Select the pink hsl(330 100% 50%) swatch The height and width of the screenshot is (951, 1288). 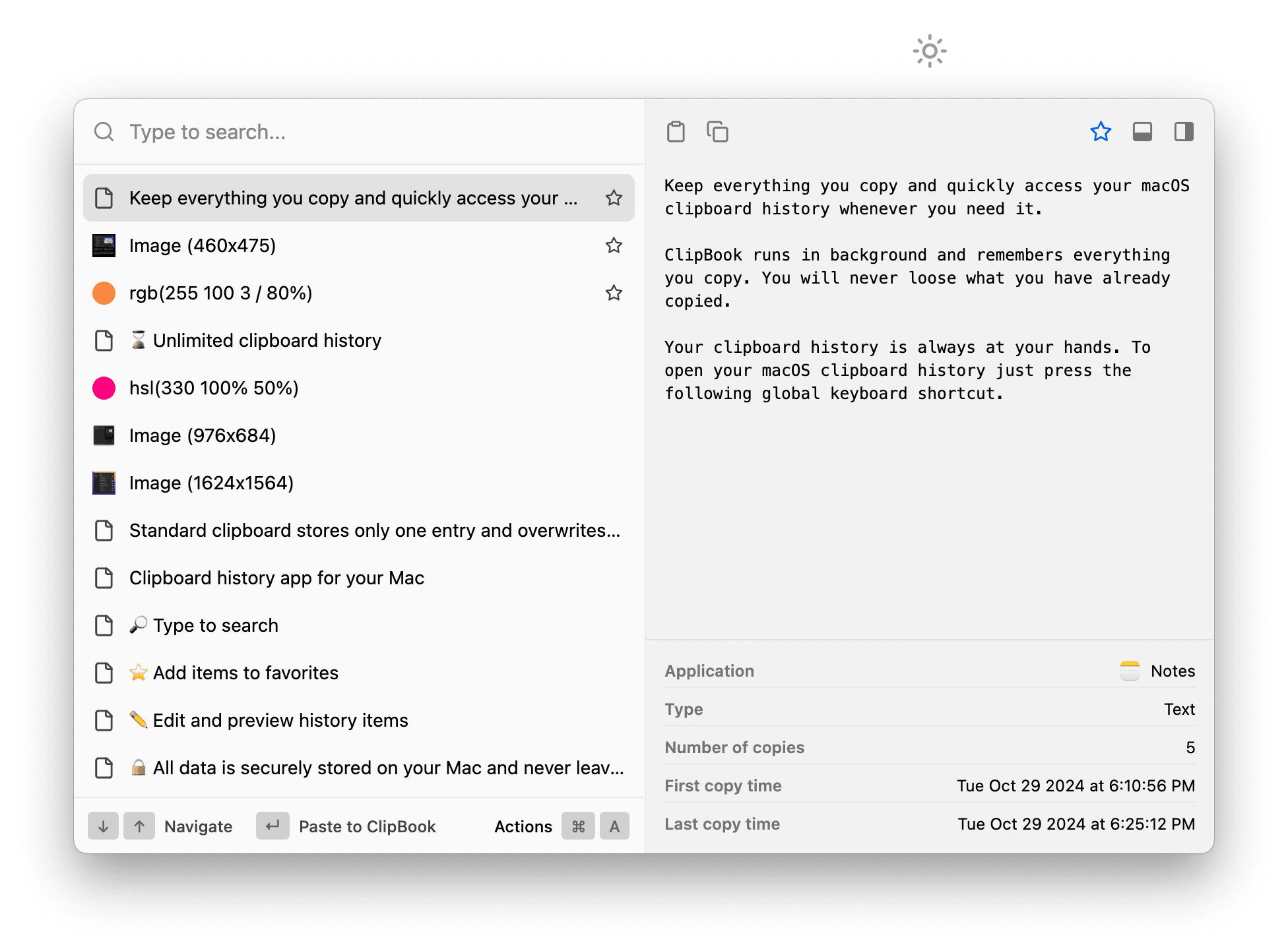tap(104, 388)
